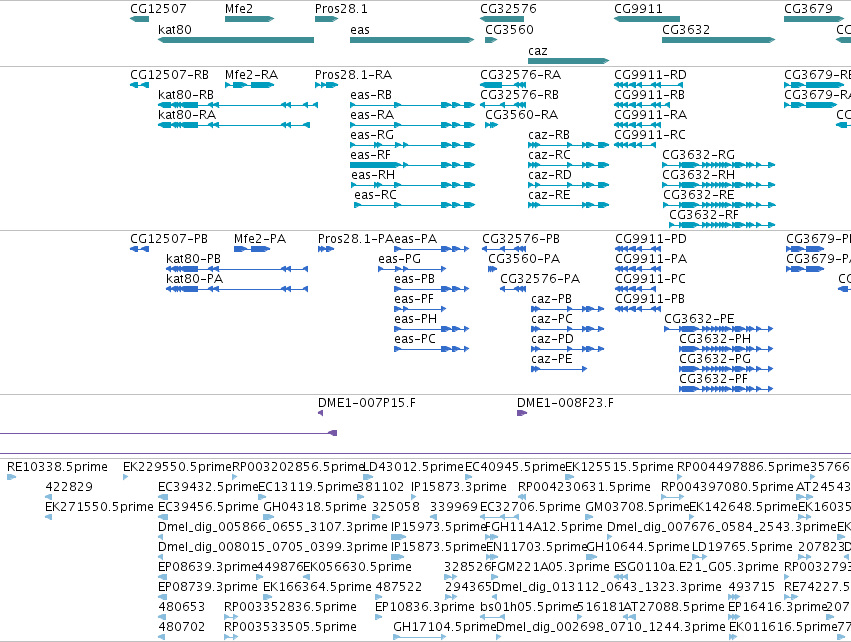Select the EP08639.3prime EST label
The height and width of the screenshot is (642, 851).
(207, 568)
